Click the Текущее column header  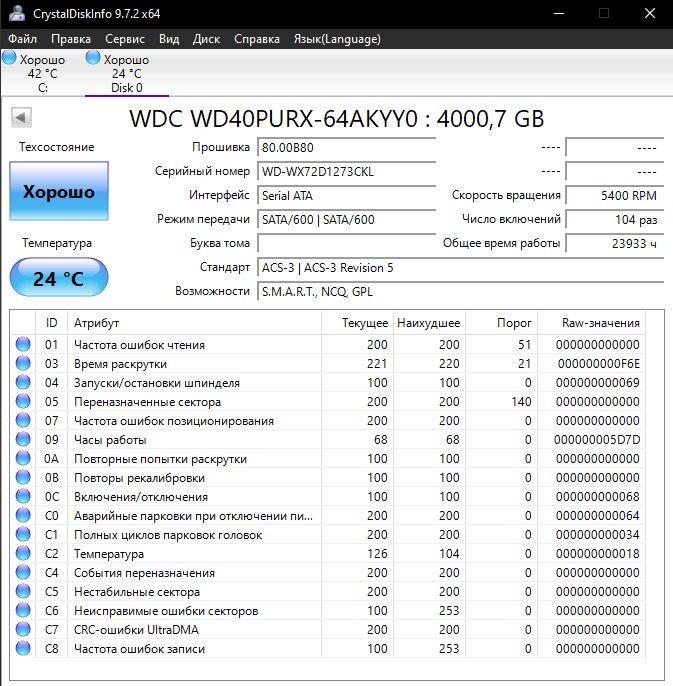[x=358, y=323]
